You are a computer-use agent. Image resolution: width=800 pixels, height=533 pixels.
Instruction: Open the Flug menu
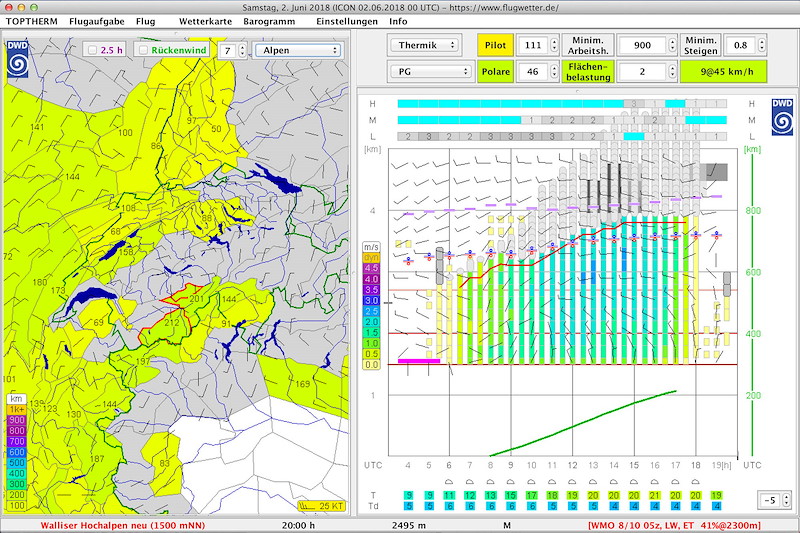tap(145, 21)
